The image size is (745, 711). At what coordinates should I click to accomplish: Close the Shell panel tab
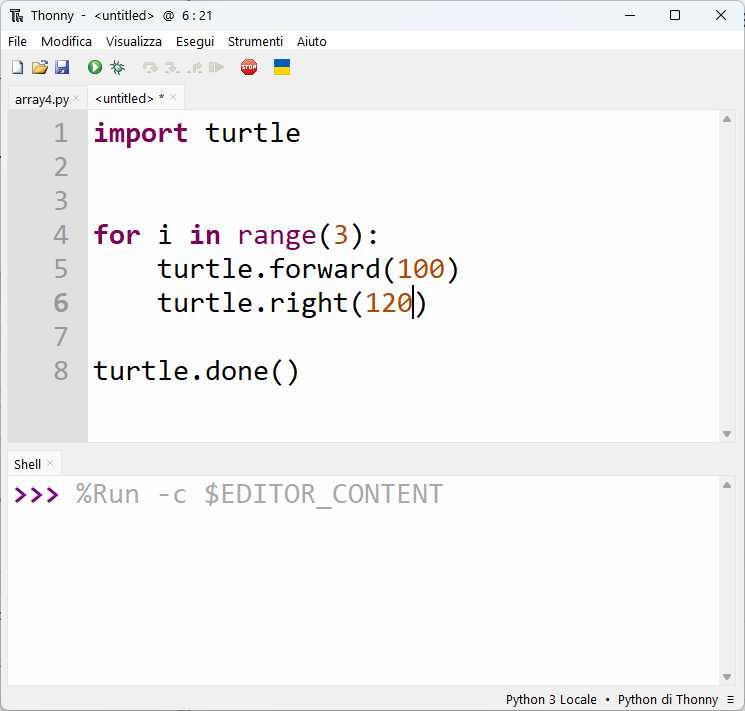click(x=50, y=463)
